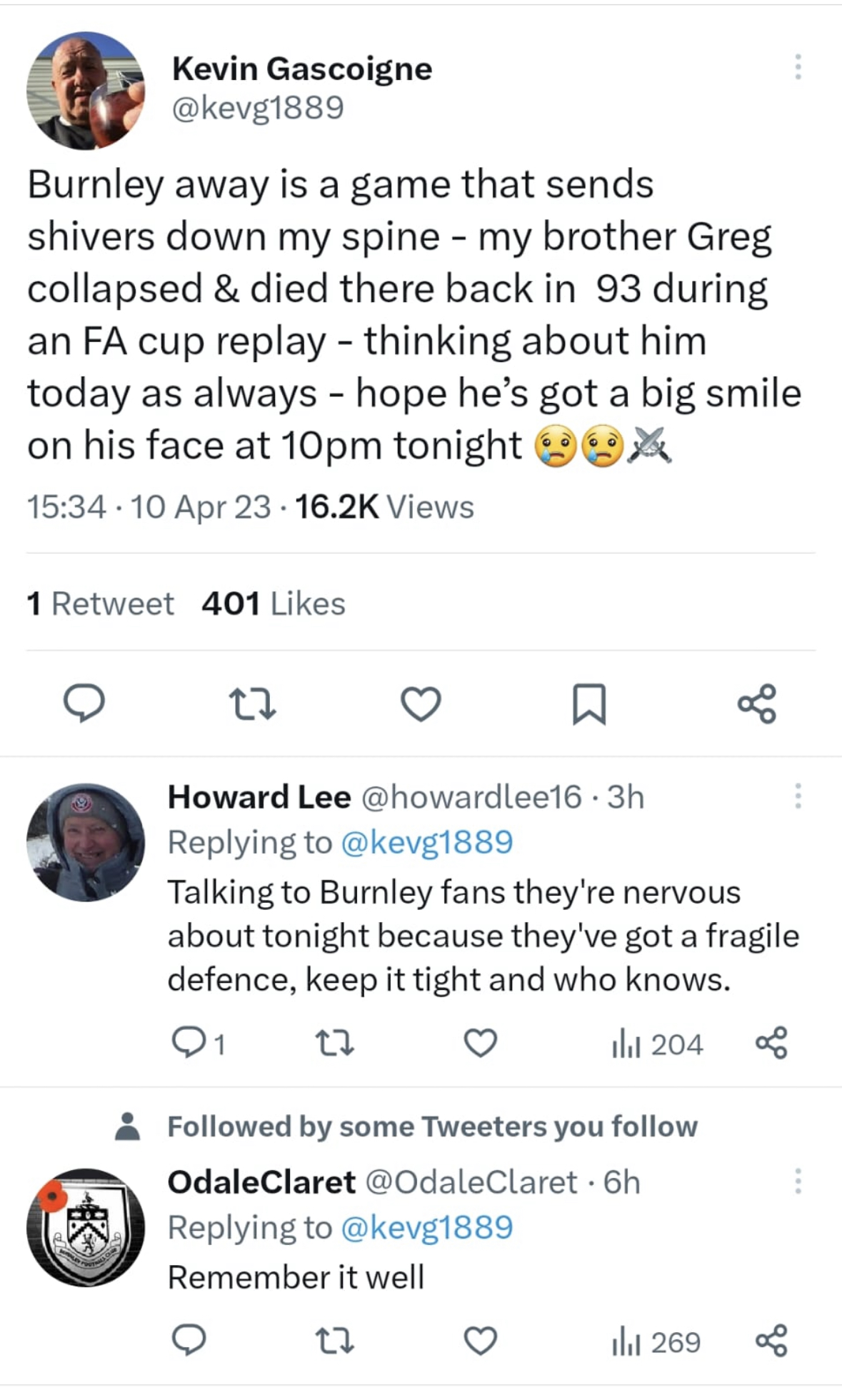The height and width of the screenshot is (1400, 842).
Task: Share Howard Lee's reply
Action: 771,1044
